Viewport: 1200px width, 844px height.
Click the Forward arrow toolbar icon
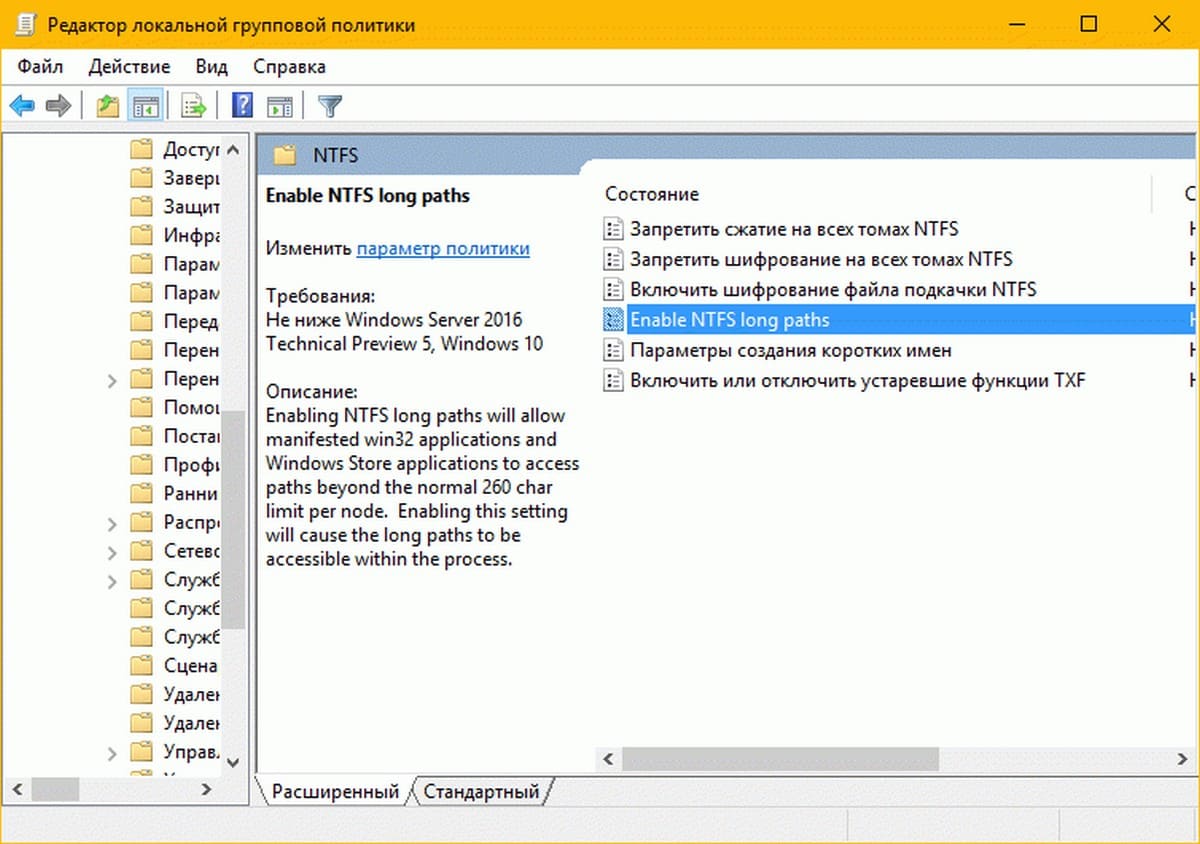(59, 106)
